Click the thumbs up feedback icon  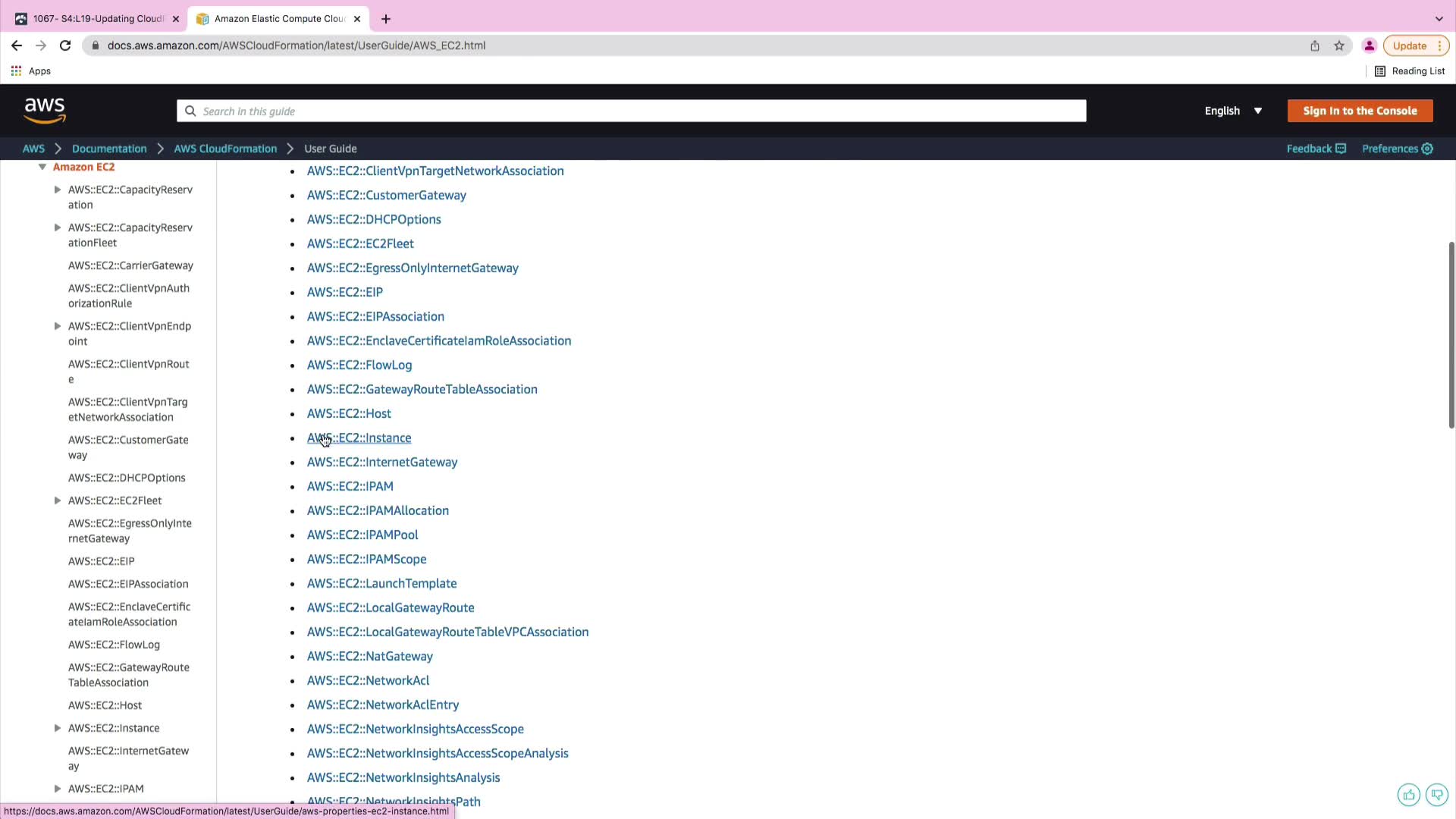(x=1408, y=795)
